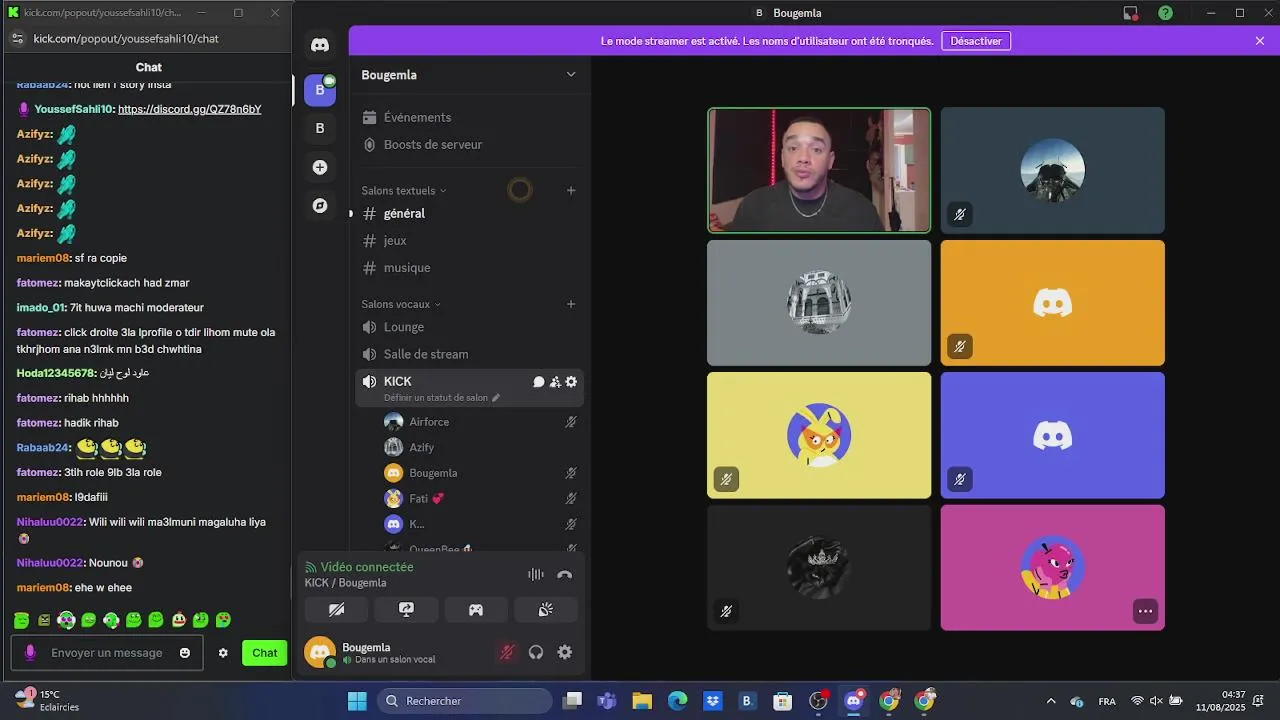Send message with green Chat button
Image resolution: width=1280 pixels, height=720 pixels.
[x=265, y=653]
